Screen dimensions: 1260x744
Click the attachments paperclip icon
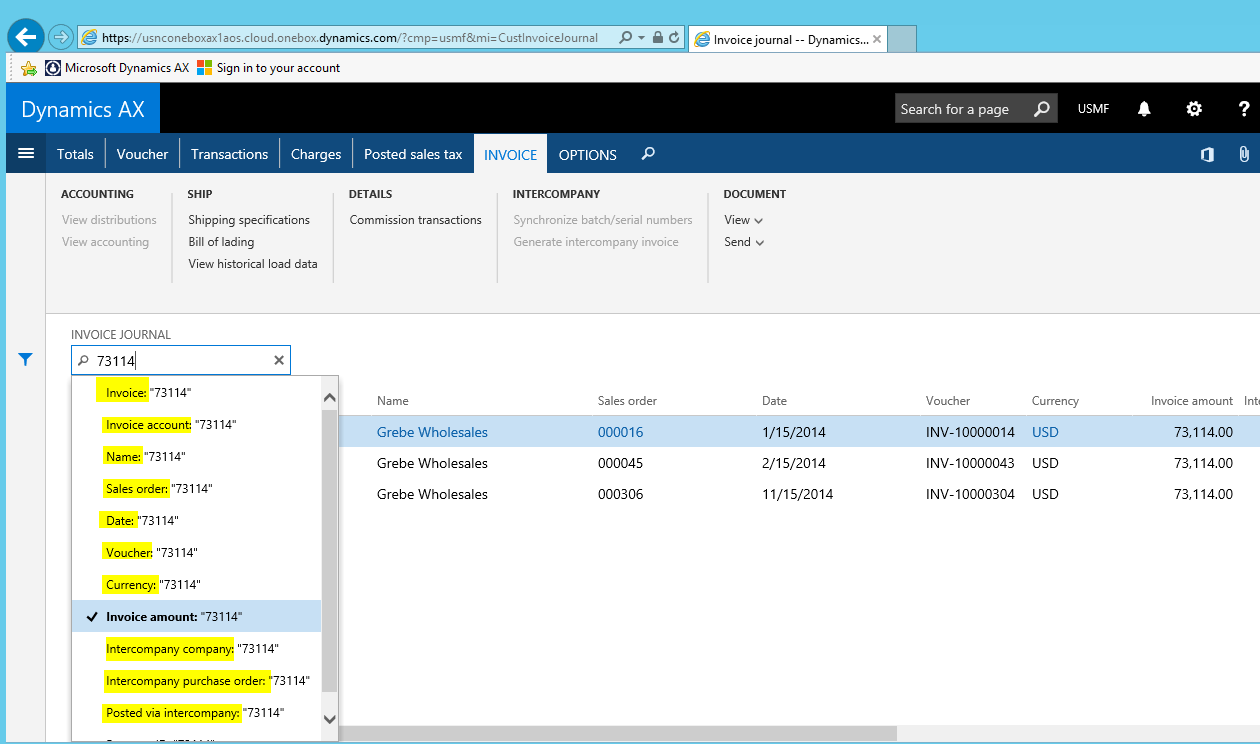click(x=1243, y=154)
